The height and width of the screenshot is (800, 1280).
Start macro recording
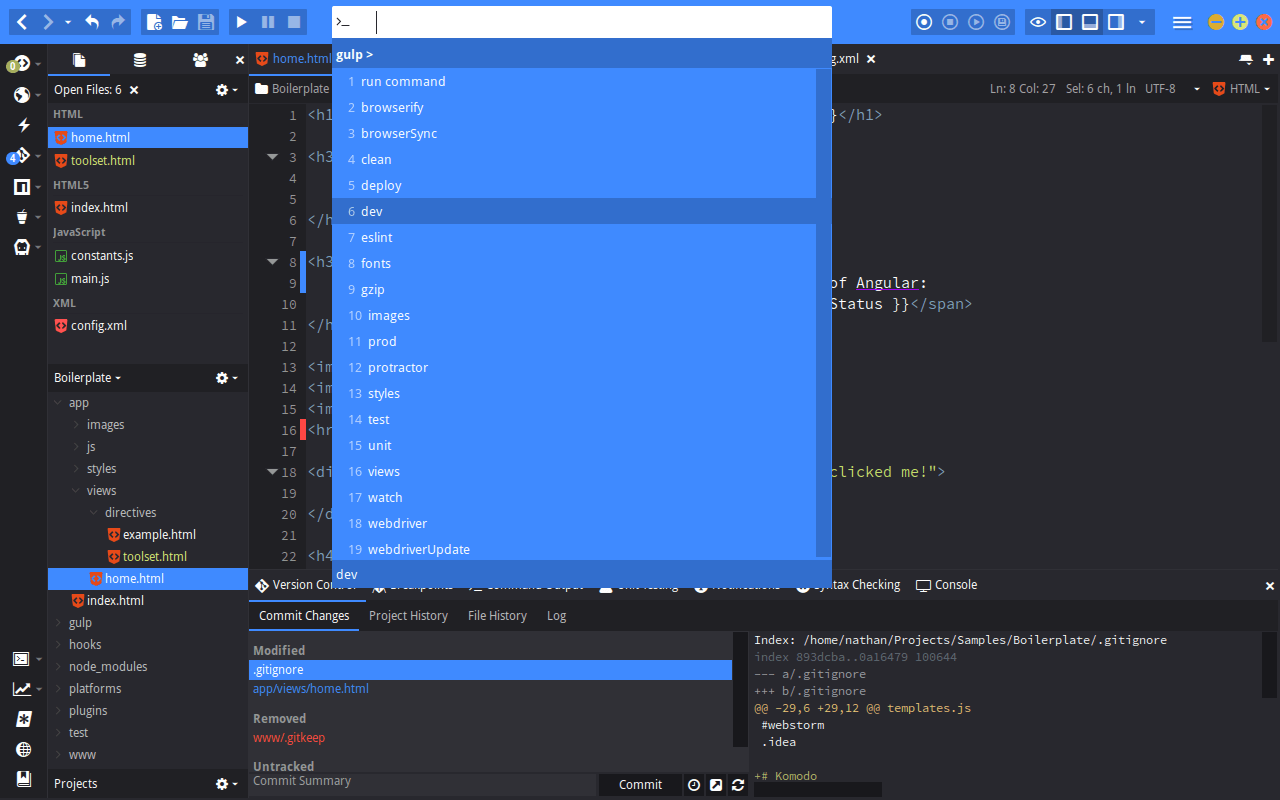tap(924, 21)
